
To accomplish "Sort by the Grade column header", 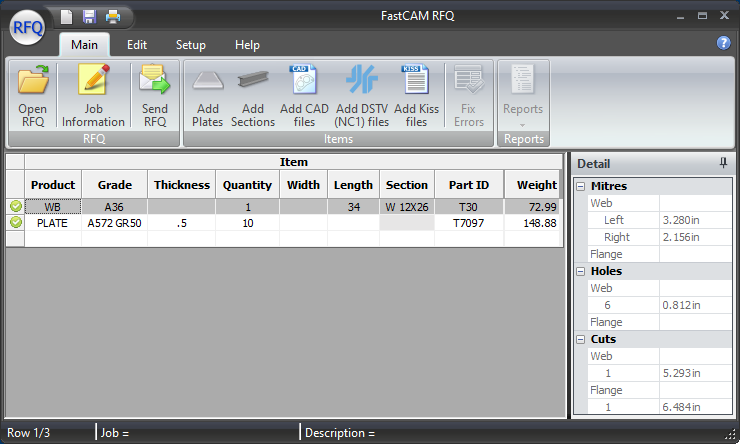I will [x=115, y=185].
